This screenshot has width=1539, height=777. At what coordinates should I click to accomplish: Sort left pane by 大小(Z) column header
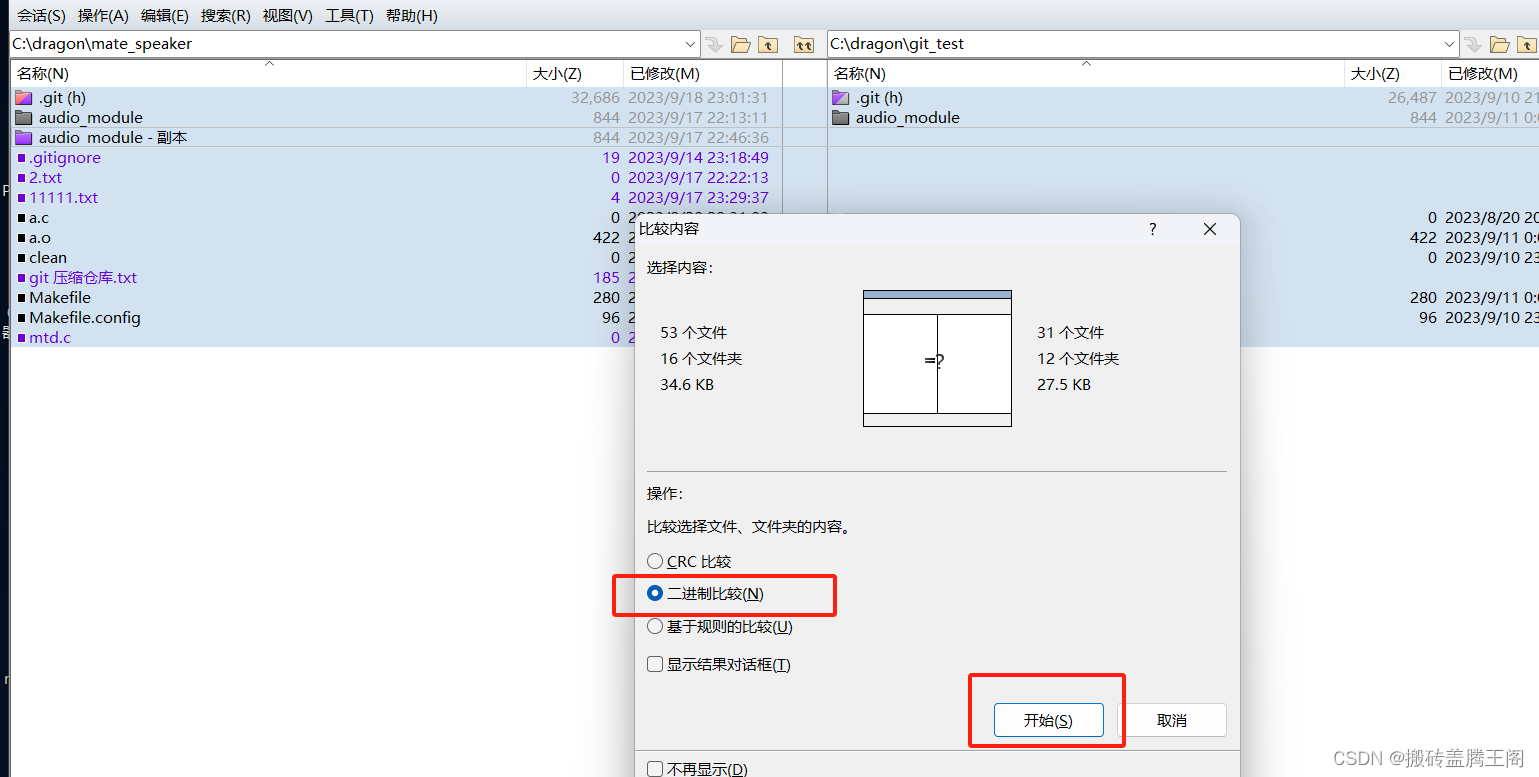click(x=574, y=73)
